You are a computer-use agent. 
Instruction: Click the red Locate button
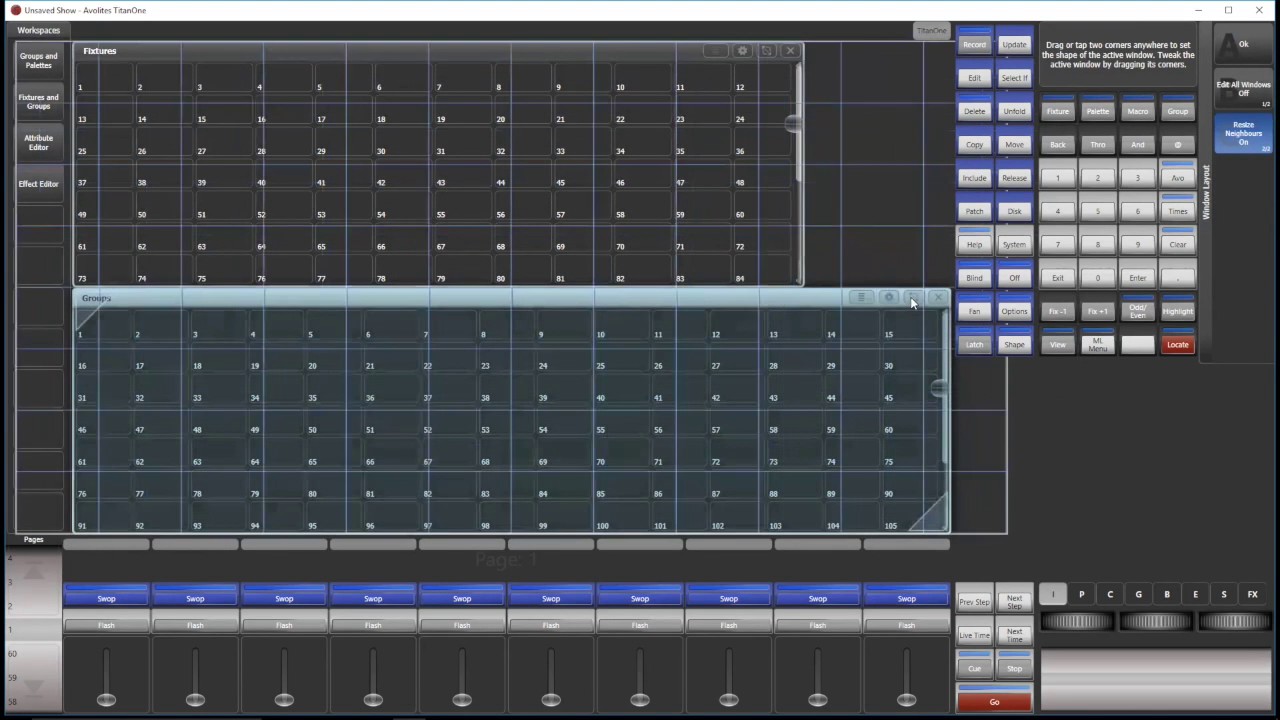click(x=1177, y=344)
